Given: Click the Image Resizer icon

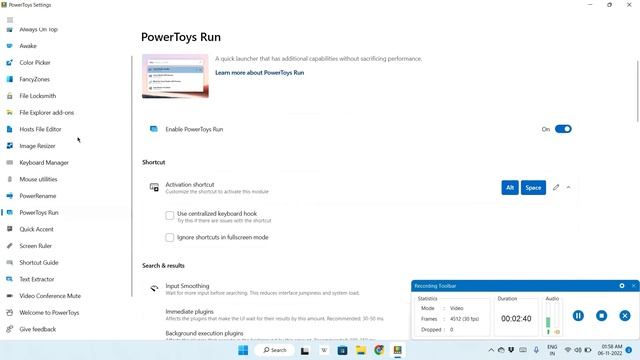Looking at the screenshot, I should pos(10,146).
